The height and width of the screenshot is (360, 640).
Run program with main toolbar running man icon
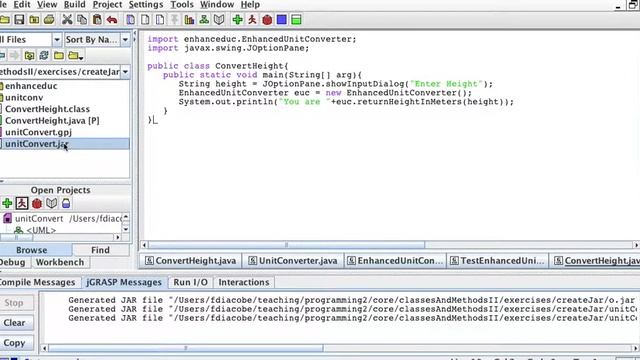click(x=252, y=20)
